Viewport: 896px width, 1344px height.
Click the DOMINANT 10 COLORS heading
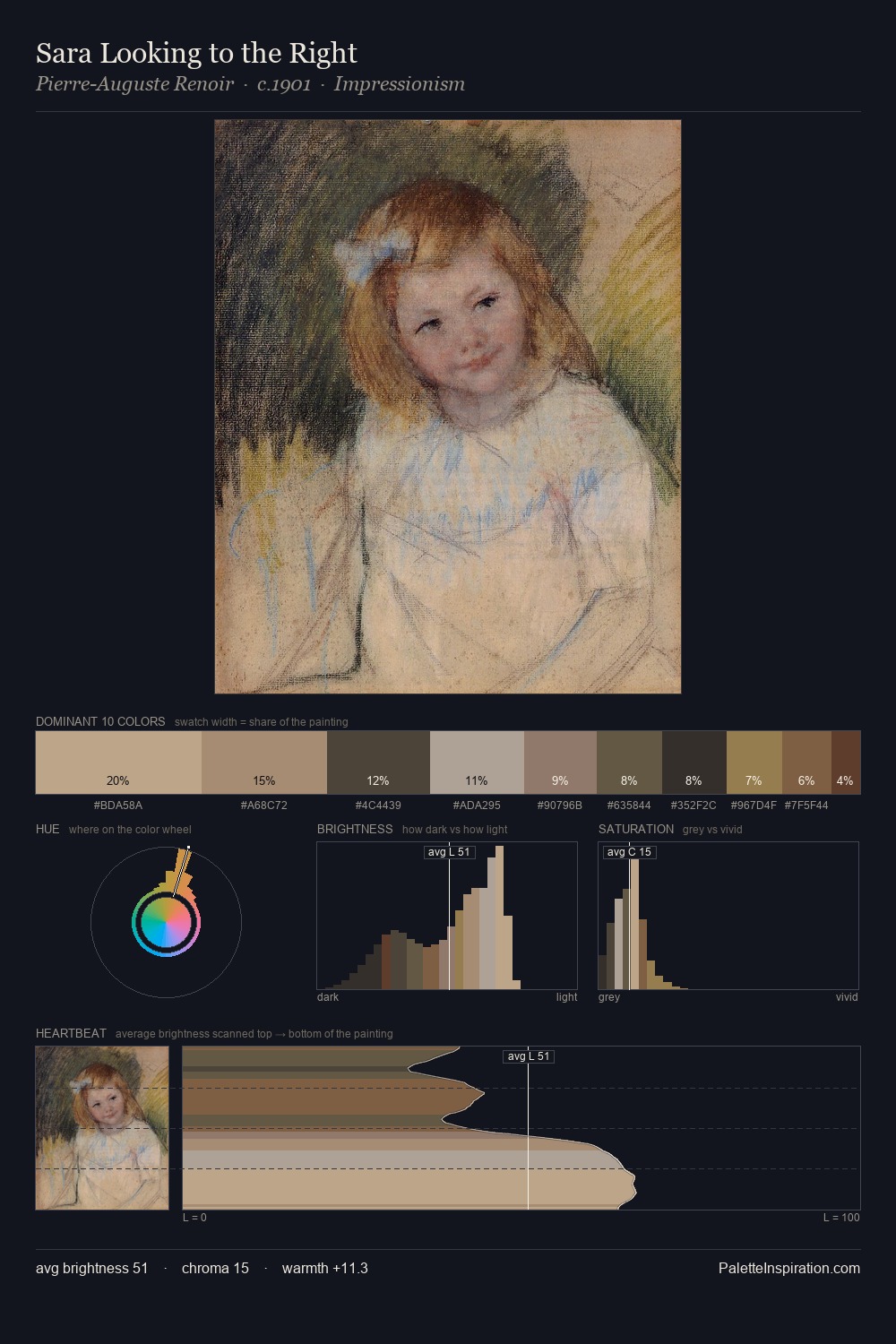click(100, 721)
